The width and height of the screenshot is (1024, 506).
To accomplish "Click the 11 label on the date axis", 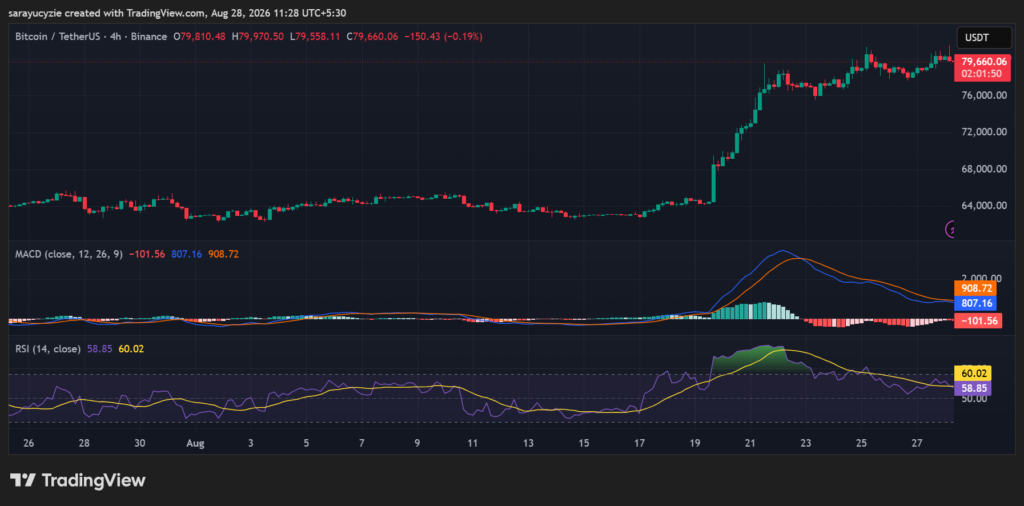I will [x=473, y=443].
